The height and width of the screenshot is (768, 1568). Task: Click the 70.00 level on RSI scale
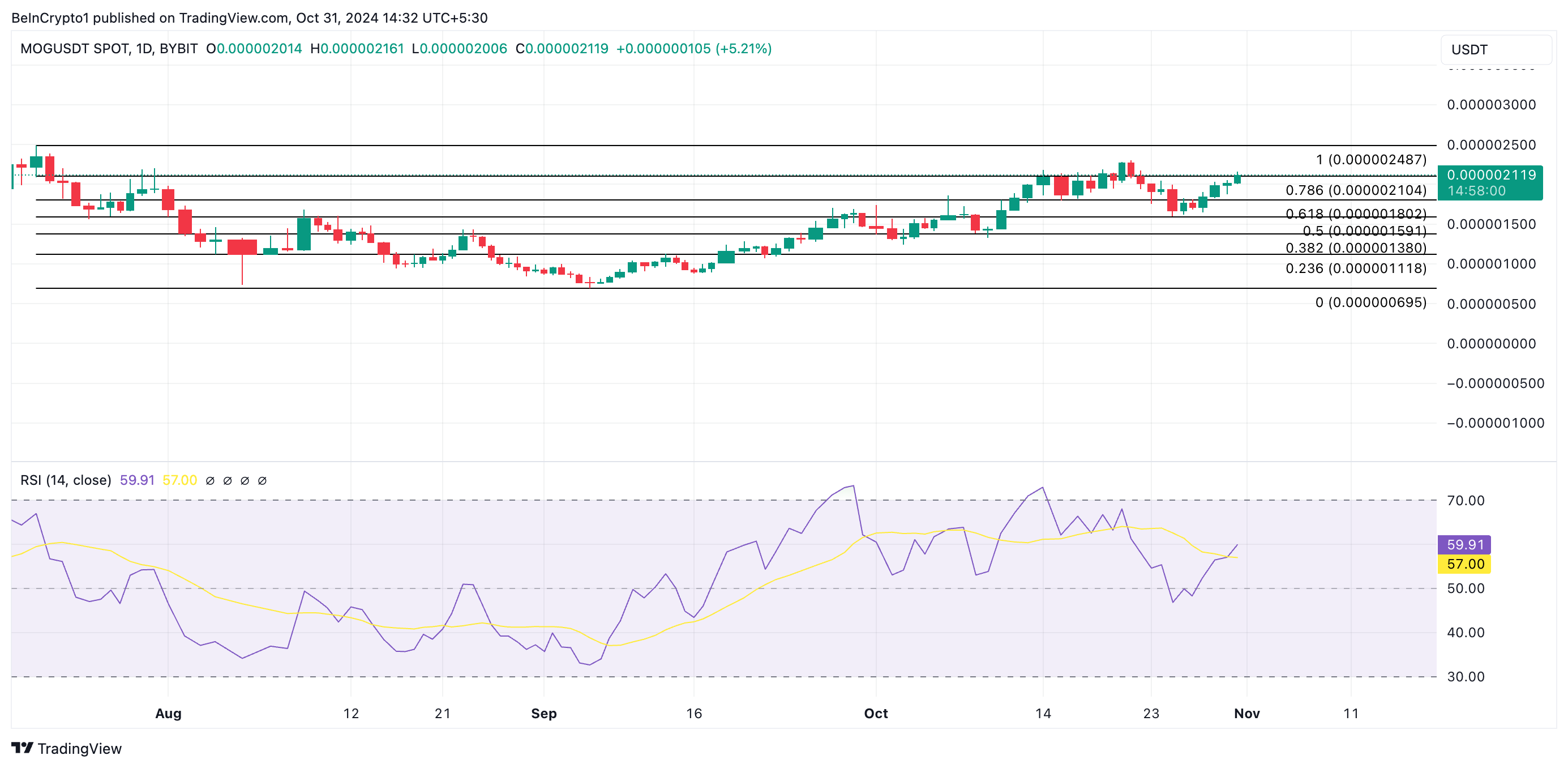pyautogui.click(x=1465, y=501)
